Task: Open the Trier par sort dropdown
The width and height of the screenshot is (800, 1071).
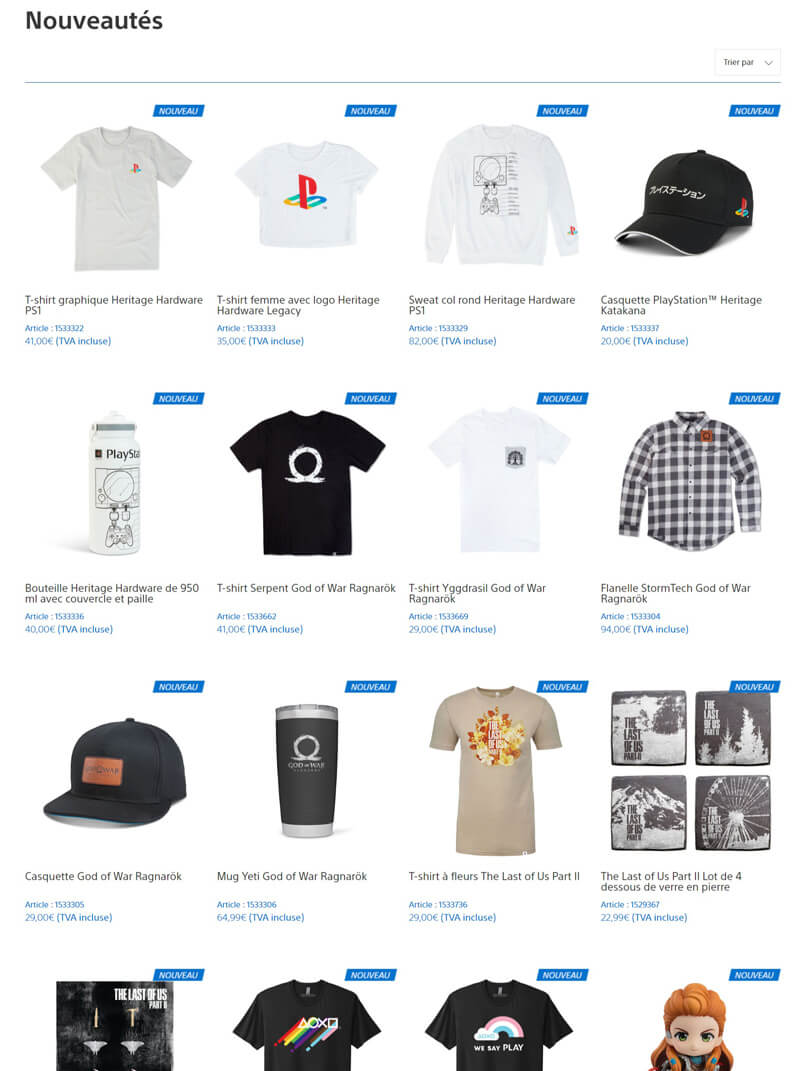Action: [747, 62]
